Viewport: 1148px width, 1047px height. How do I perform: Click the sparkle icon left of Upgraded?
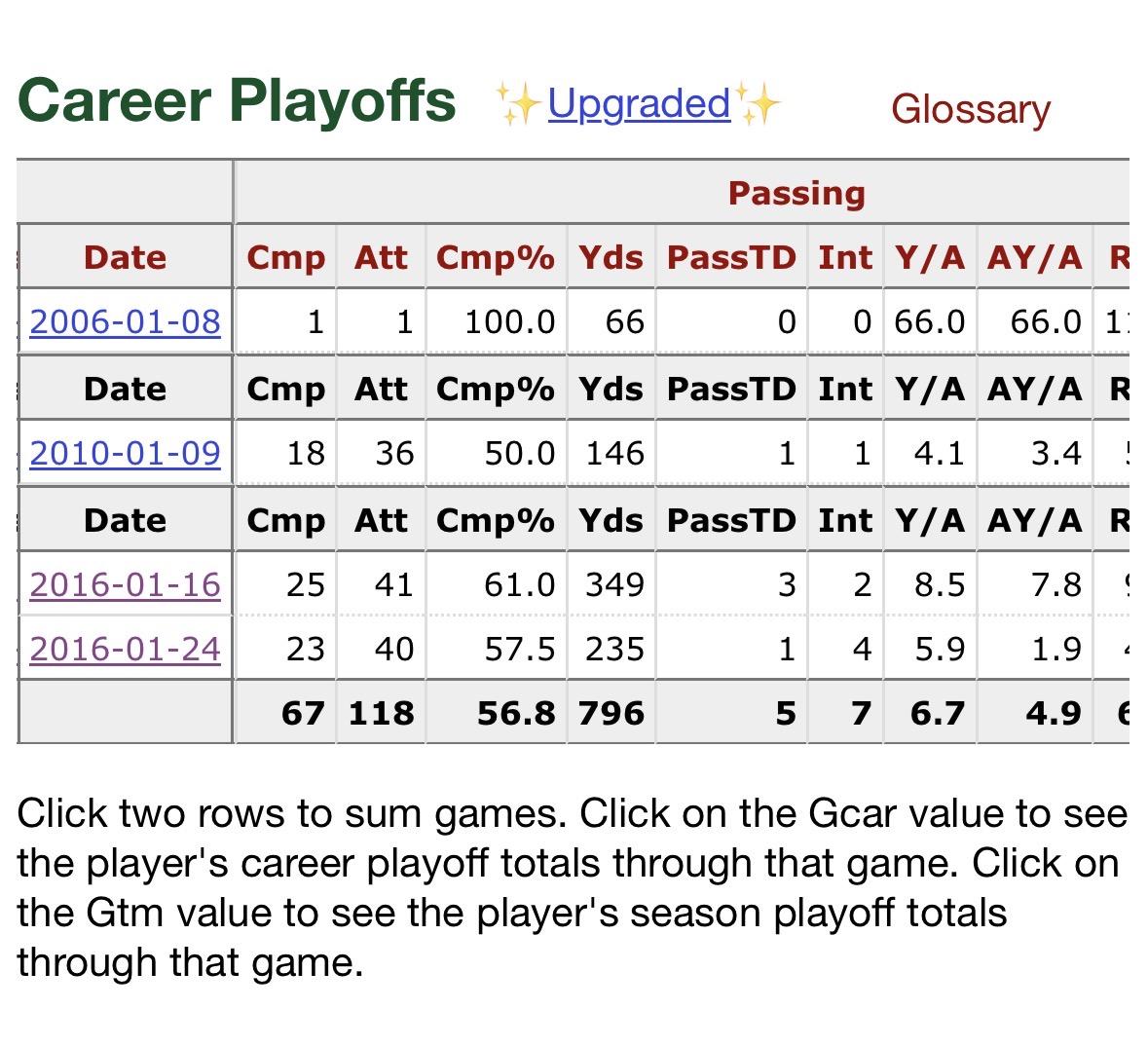pos(517,104)
